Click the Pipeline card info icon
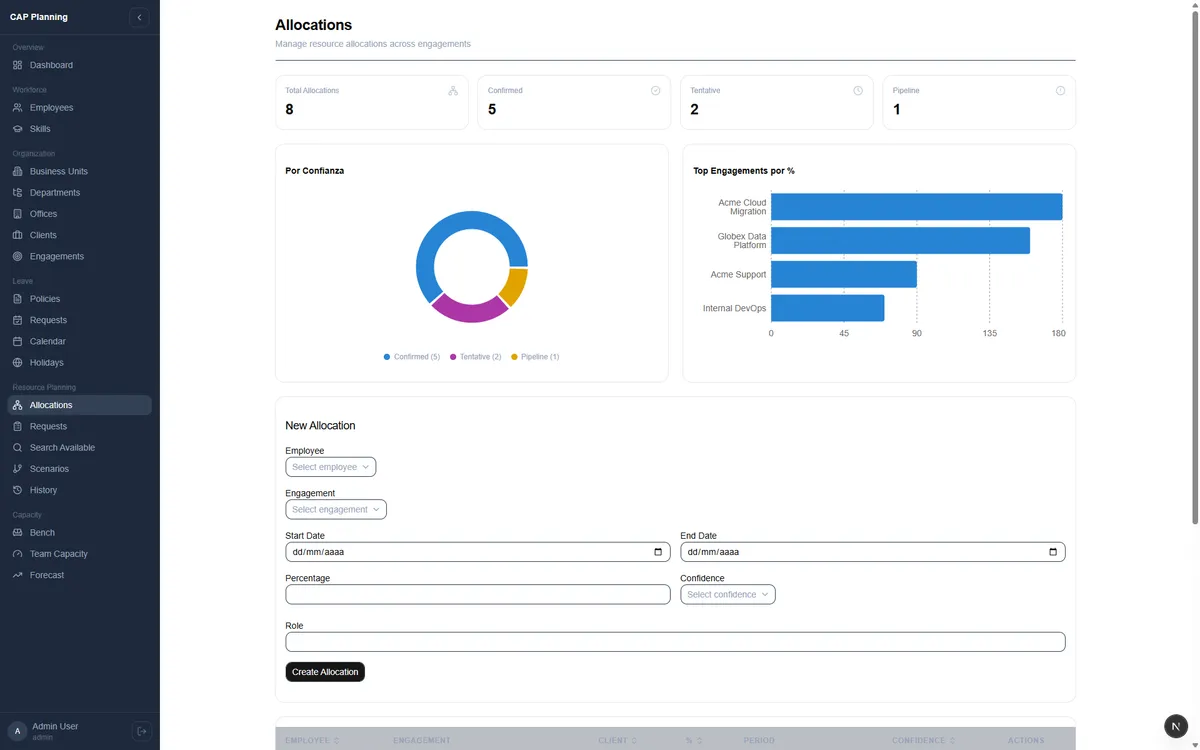 tap(1060, 91)
